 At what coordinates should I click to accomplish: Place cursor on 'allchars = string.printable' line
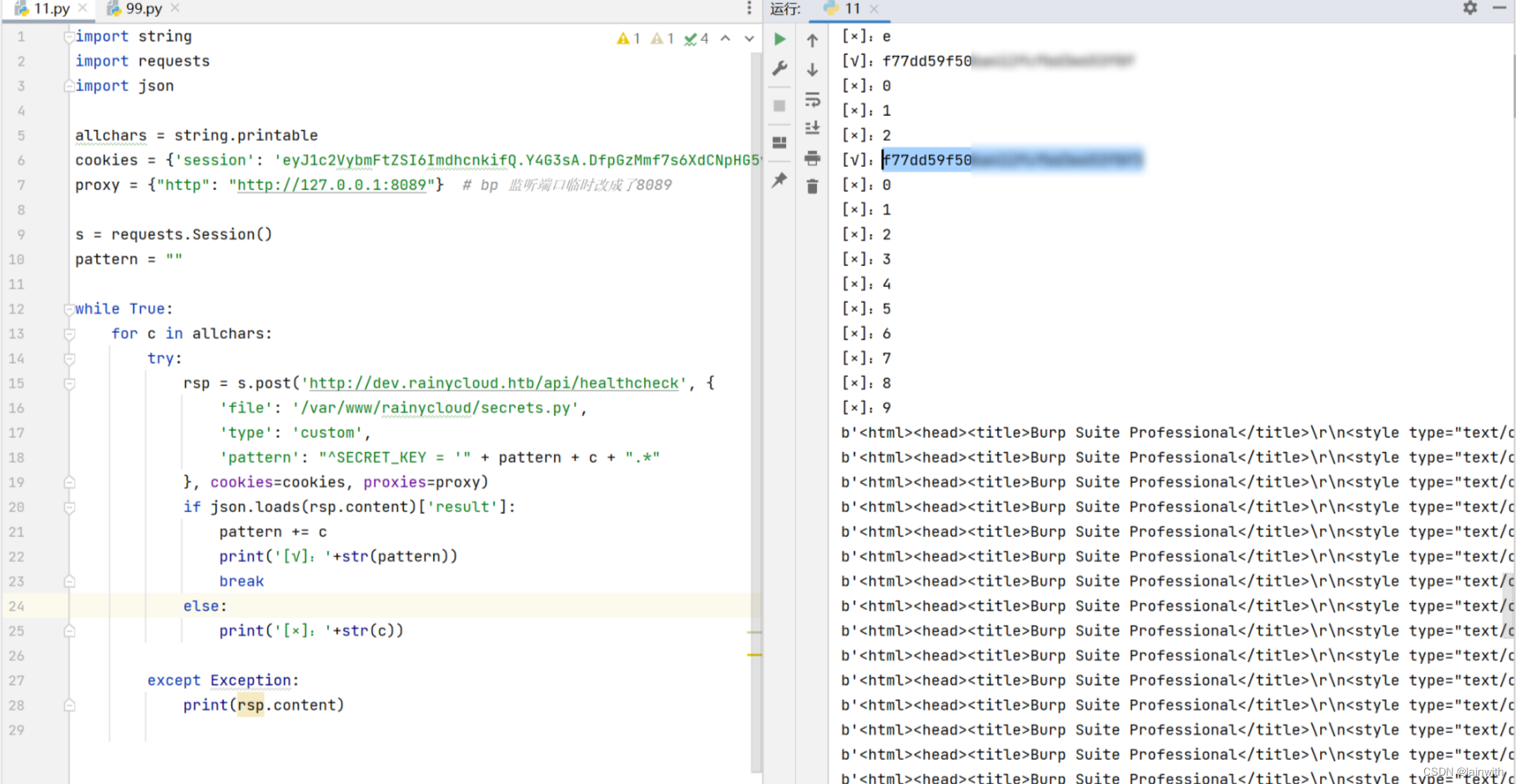[196, 136]
